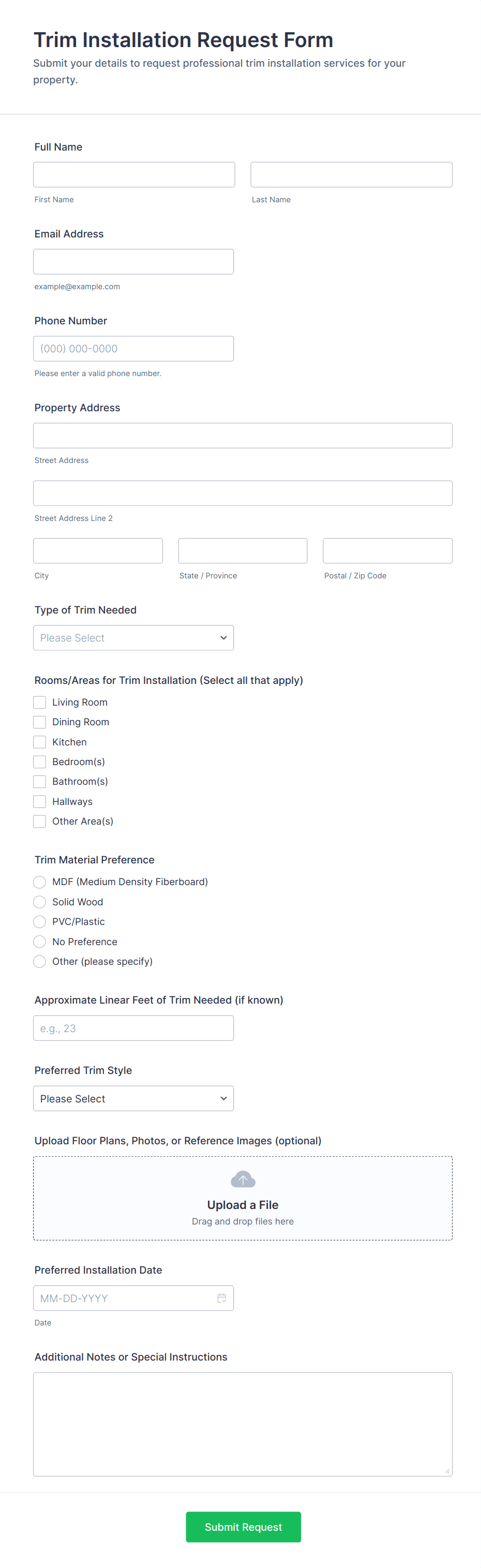Open the Type of Trim Needed dropdown
Viewport: 481px width, 1568px height.
click(133, 637)
